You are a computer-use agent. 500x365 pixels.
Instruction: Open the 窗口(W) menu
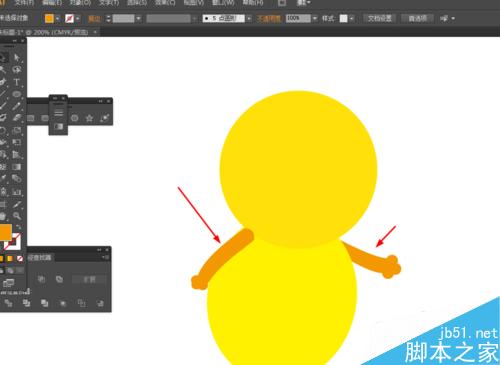click(223, 3)
